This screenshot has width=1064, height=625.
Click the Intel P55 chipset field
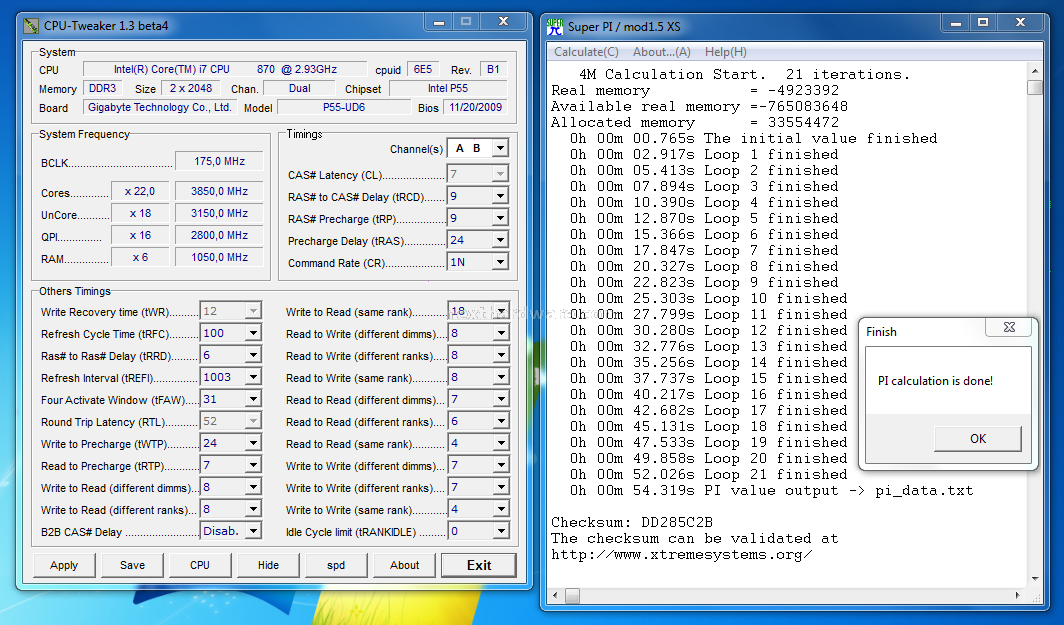pos(448,88)
